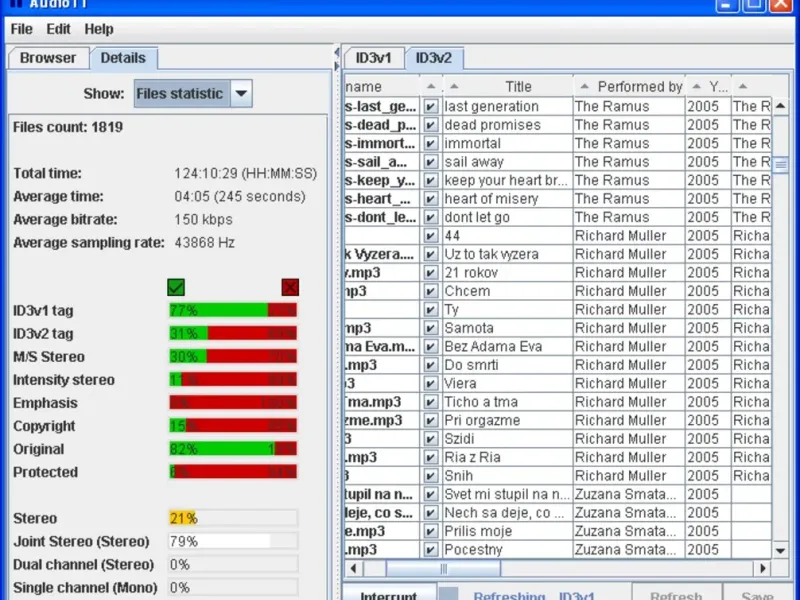Select the filename cell 's-last_ge...'
The width and height of the screenshot is (800, 600).
(382, 107)
